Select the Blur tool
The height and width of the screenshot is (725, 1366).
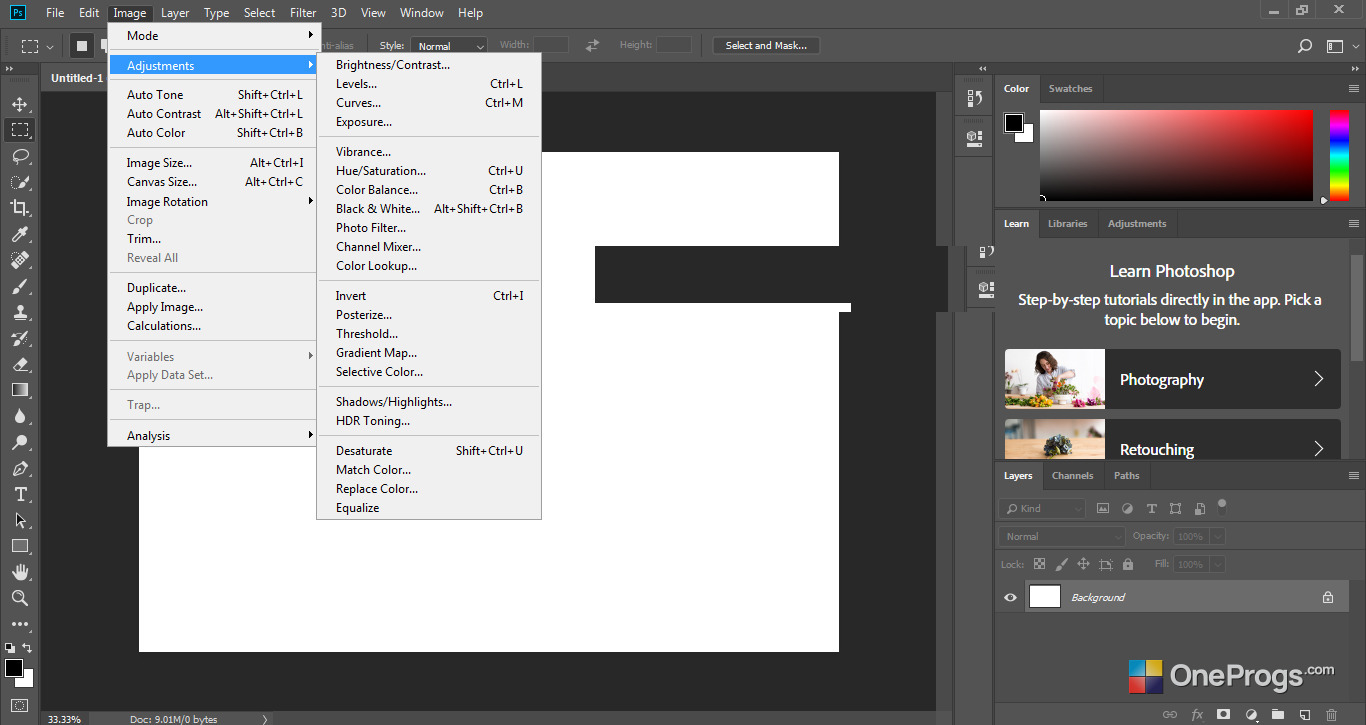(x=20, y=416)
